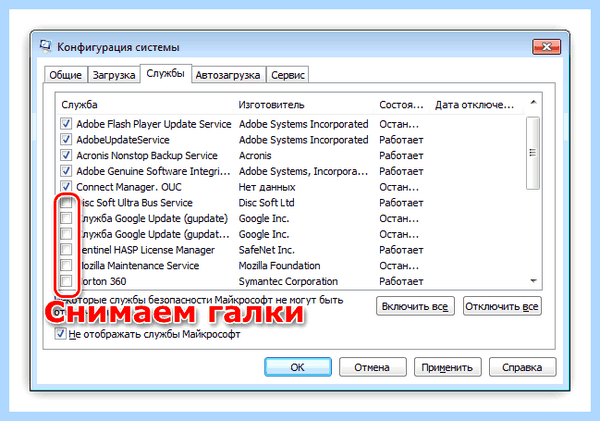Click the Применить button
Viewport: 600px width, 421px height.
(447, 367)
